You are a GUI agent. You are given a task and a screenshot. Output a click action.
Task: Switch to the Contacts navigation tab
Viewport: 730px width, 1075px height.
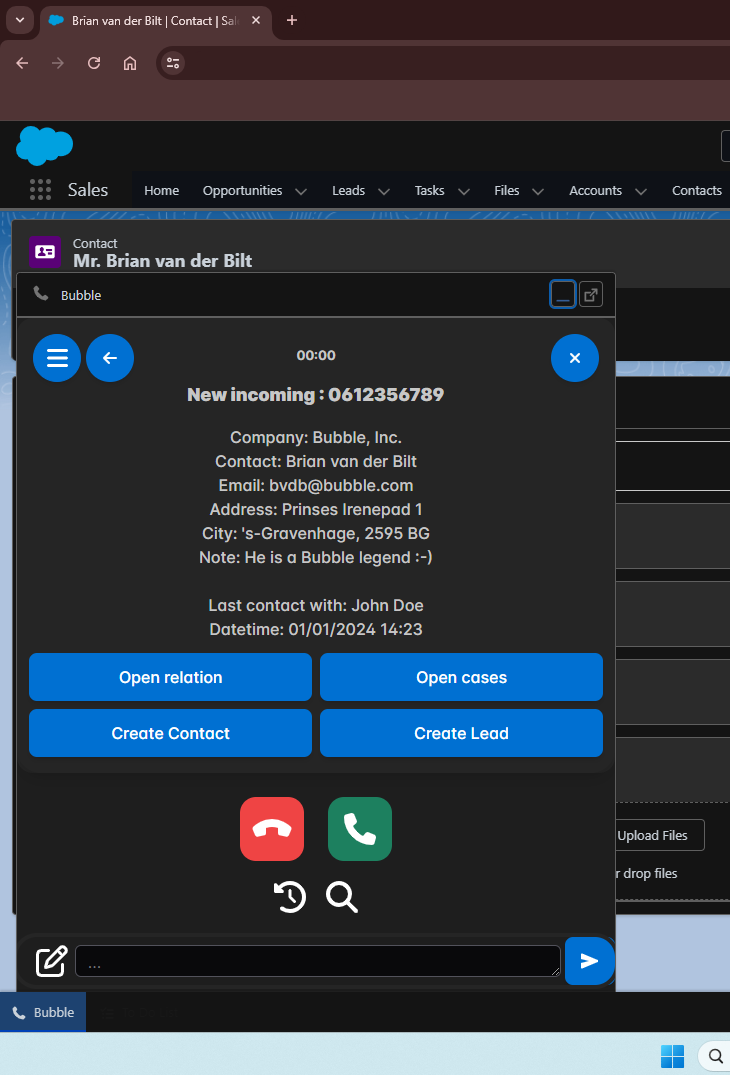[696, 191]
